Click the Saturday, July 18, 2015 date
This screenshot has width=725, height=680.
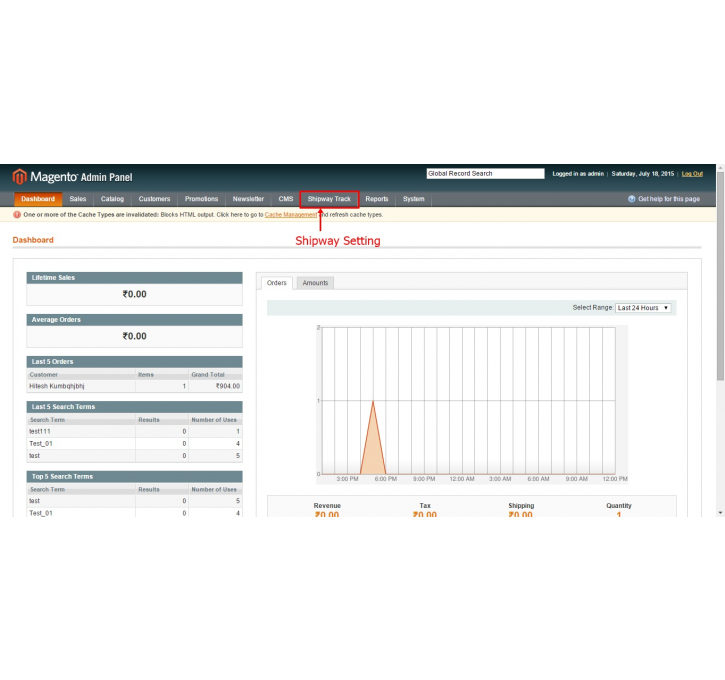(643, 174)
